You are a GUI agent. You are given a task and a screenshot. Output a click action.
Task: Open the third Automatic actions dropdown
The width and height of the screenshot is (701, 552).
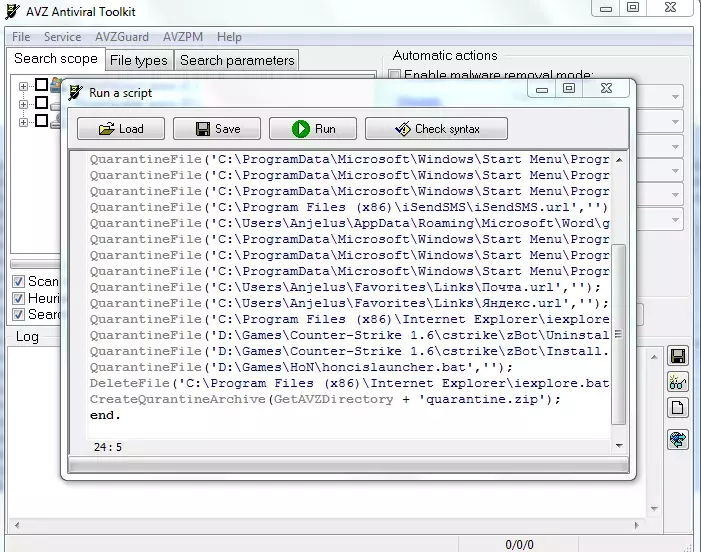[x=675, y=146]
